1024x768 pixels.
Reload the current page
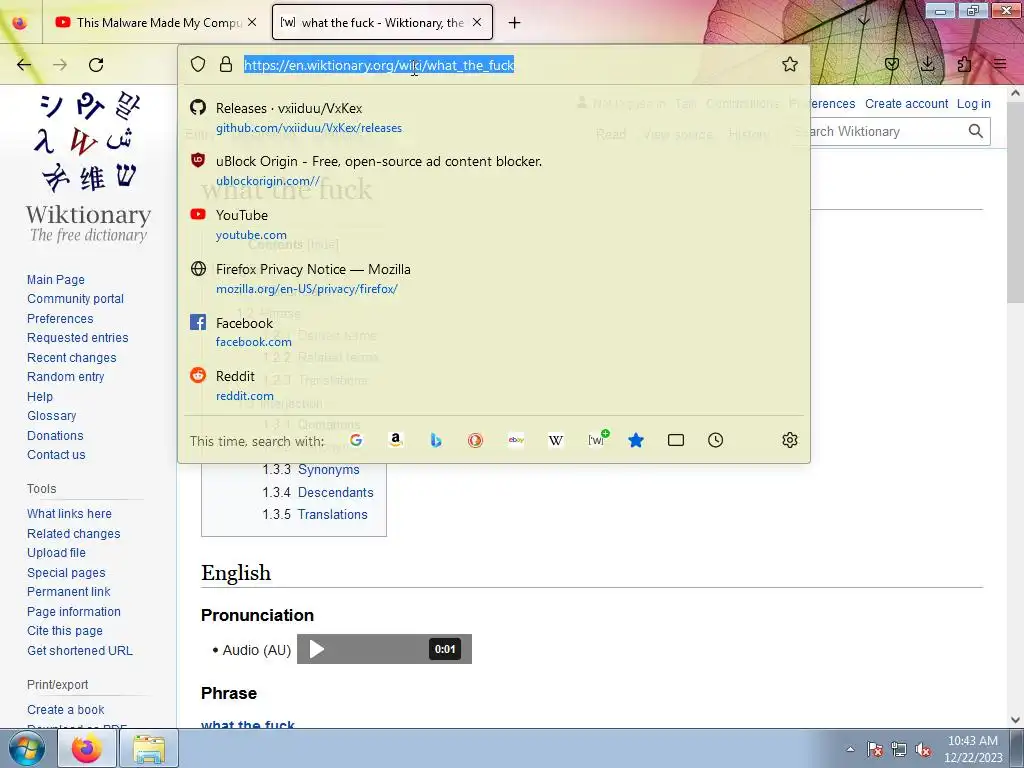click(x=96, y=64)
